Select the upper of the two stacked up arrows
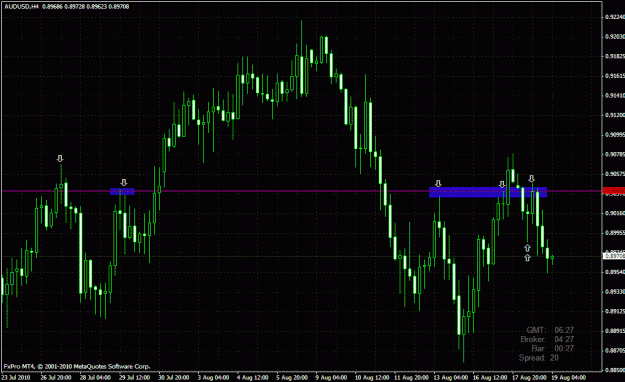 point(527,248)
